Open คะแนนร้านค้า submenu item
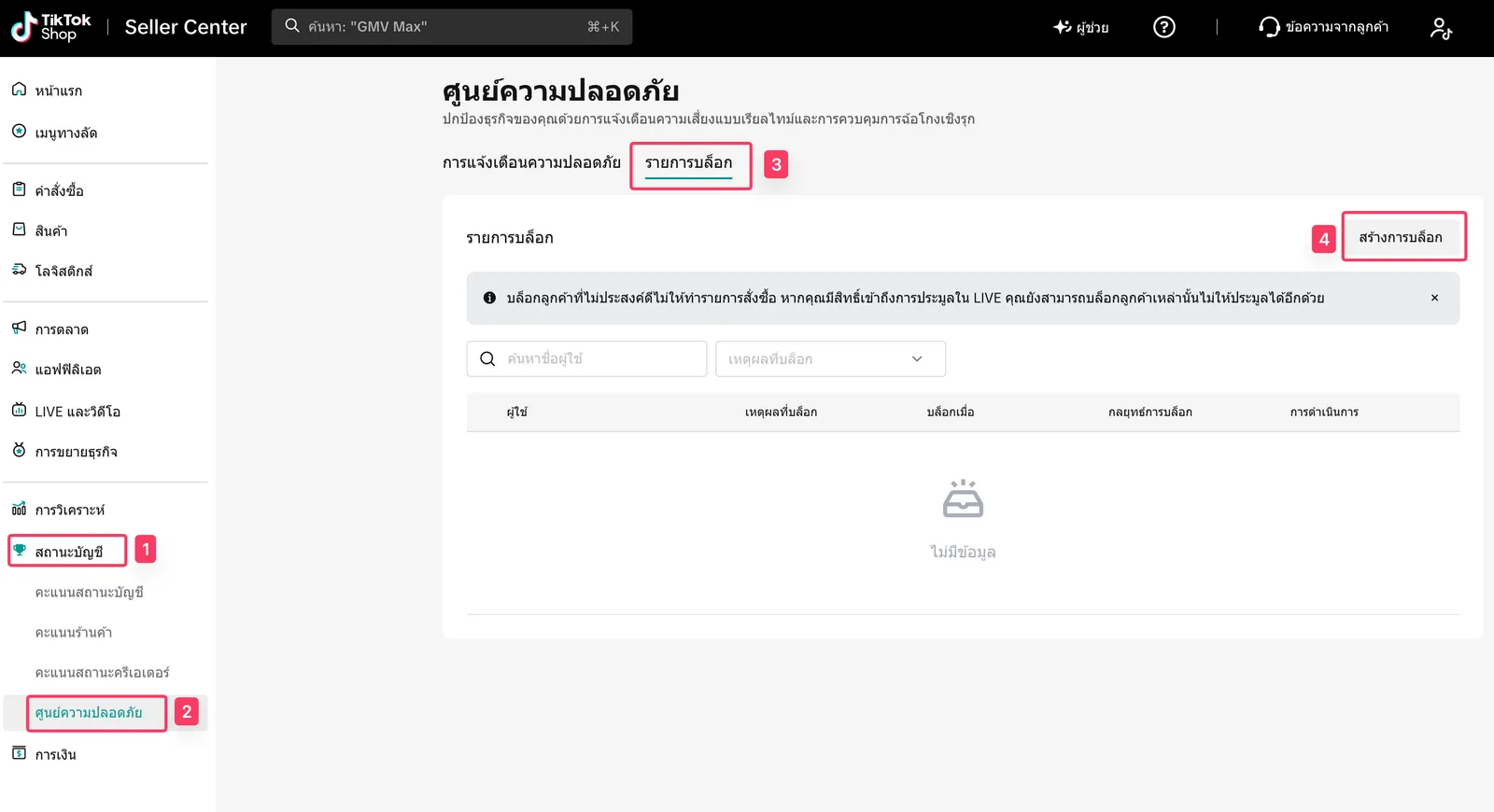1494x812 pixels. click(x=74, y=633)
